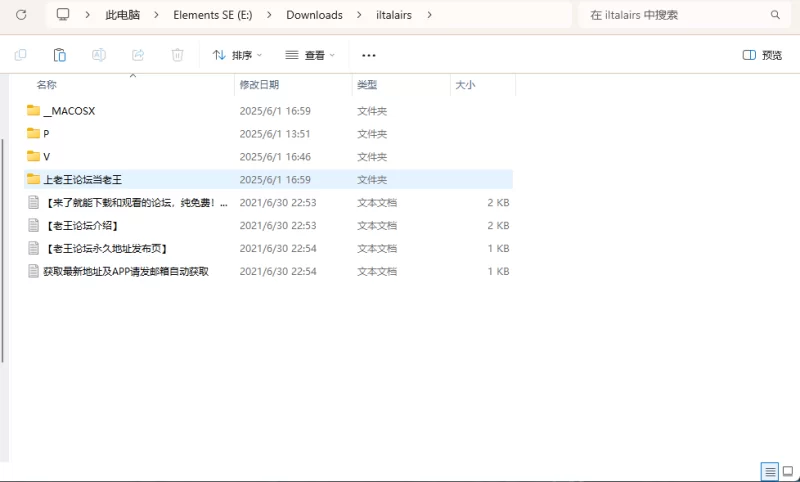This screenshot has height=482, width=800.
Task: Click the rename icon in toolbar
Action: click(99, 55)
